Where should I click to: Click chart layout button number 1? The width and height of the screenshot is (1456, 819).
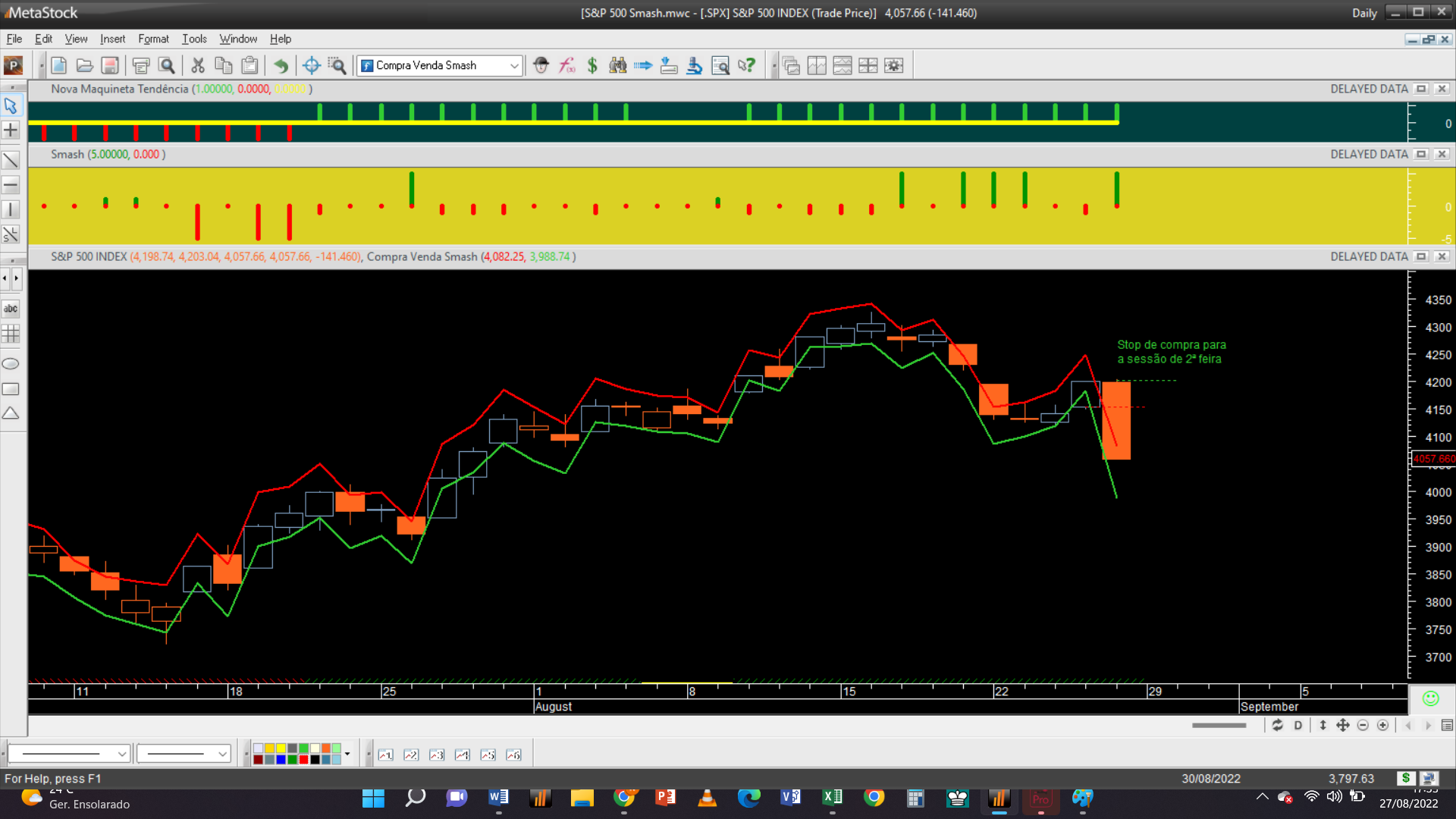coord(385,755)
